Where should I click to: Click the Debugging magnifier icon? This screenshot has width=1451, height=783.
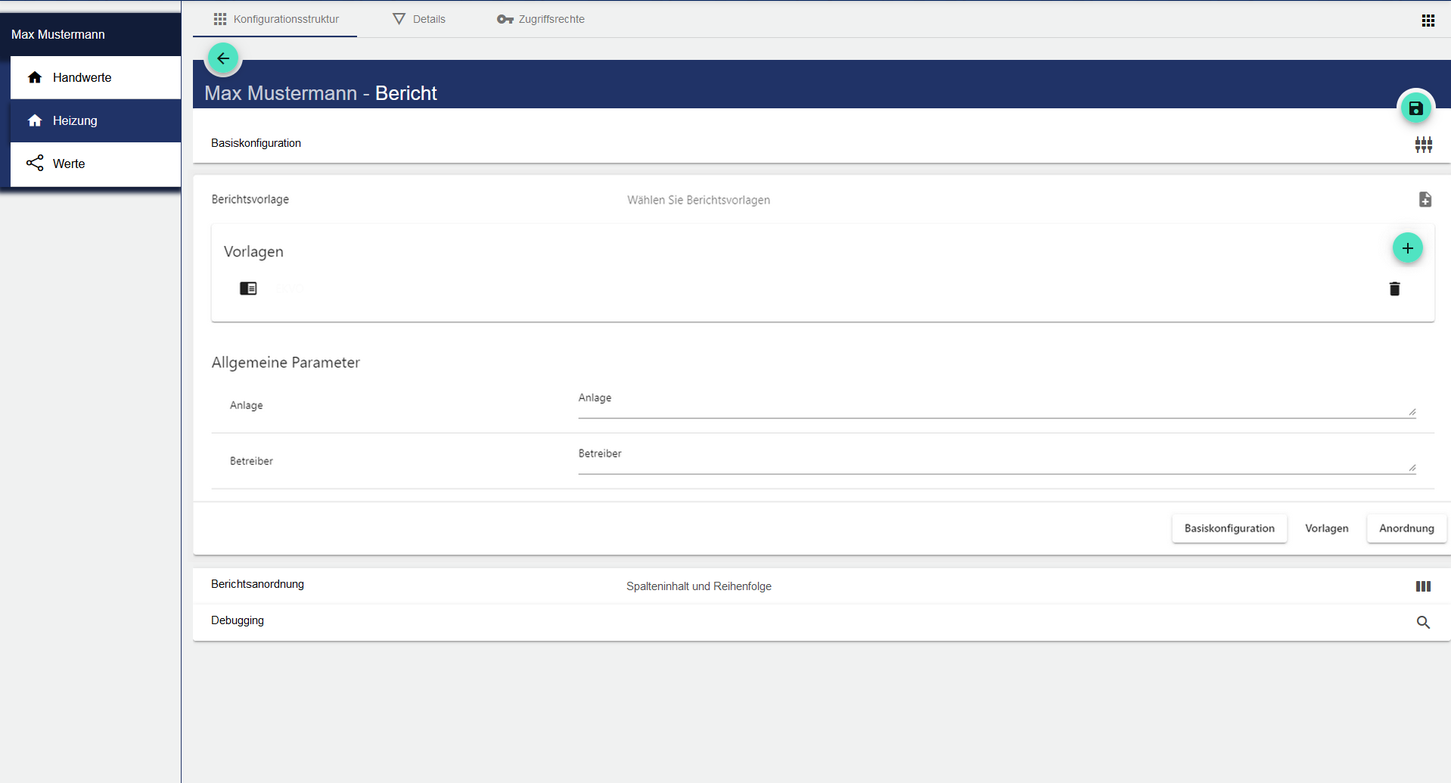1423,623
